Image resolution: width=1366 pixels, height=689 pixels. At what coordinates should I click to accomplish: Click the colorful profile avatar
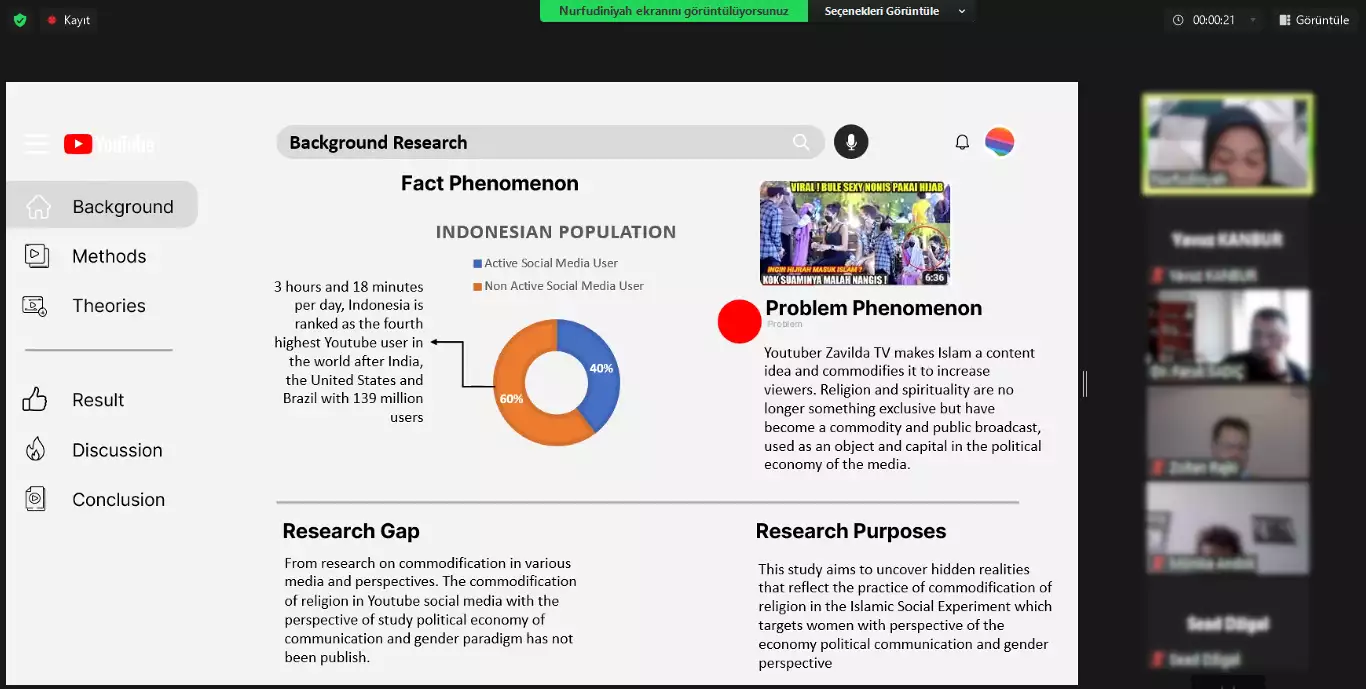coord(999,142)
